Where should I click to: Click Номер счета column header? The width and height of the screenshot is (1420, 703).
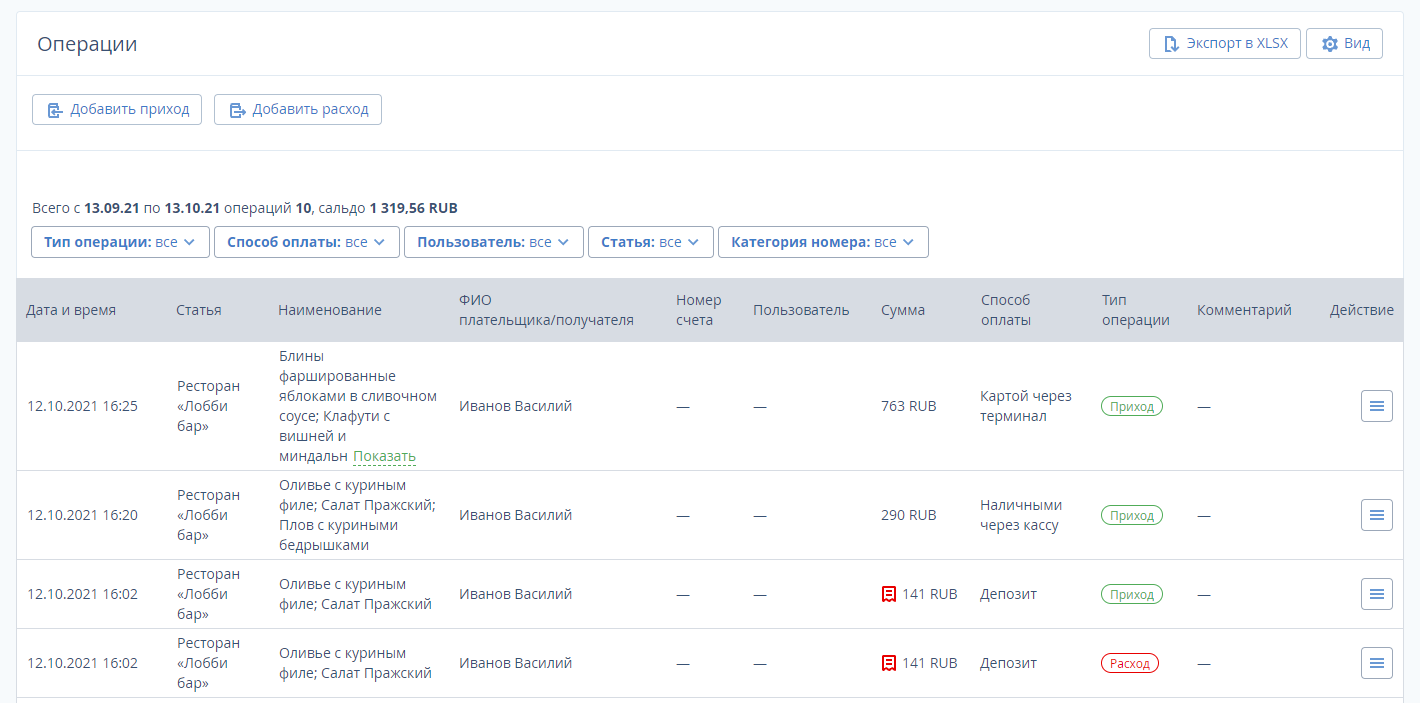point(699,310)
